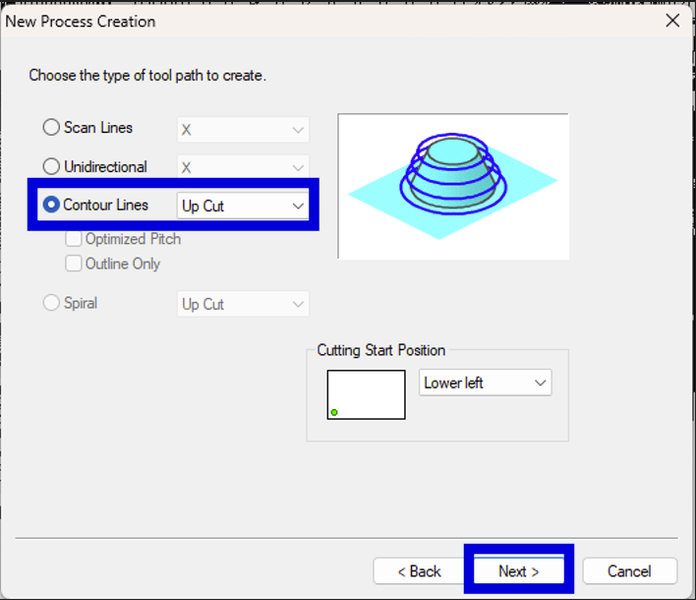Enable the Optimized Pitch checkbox

[73, 239]
